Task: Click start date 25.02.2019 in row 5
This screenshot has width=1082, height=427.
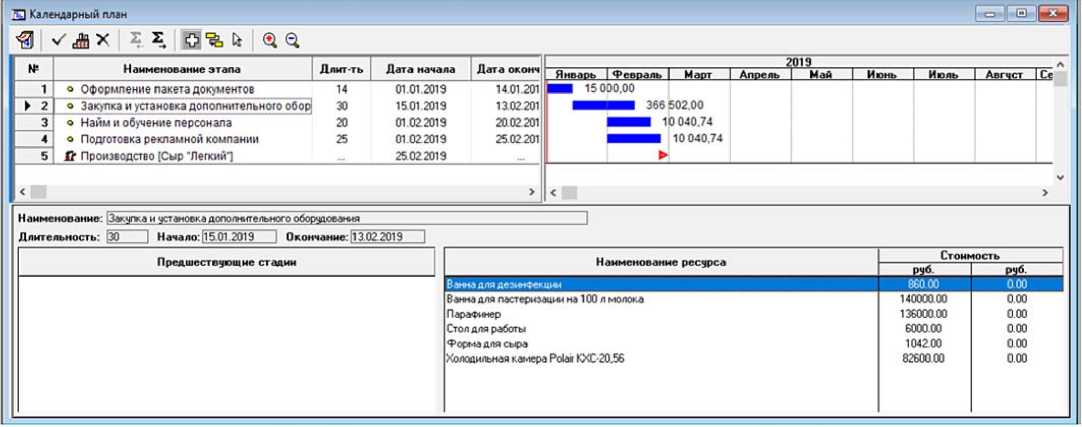Action: coord(421,156)
